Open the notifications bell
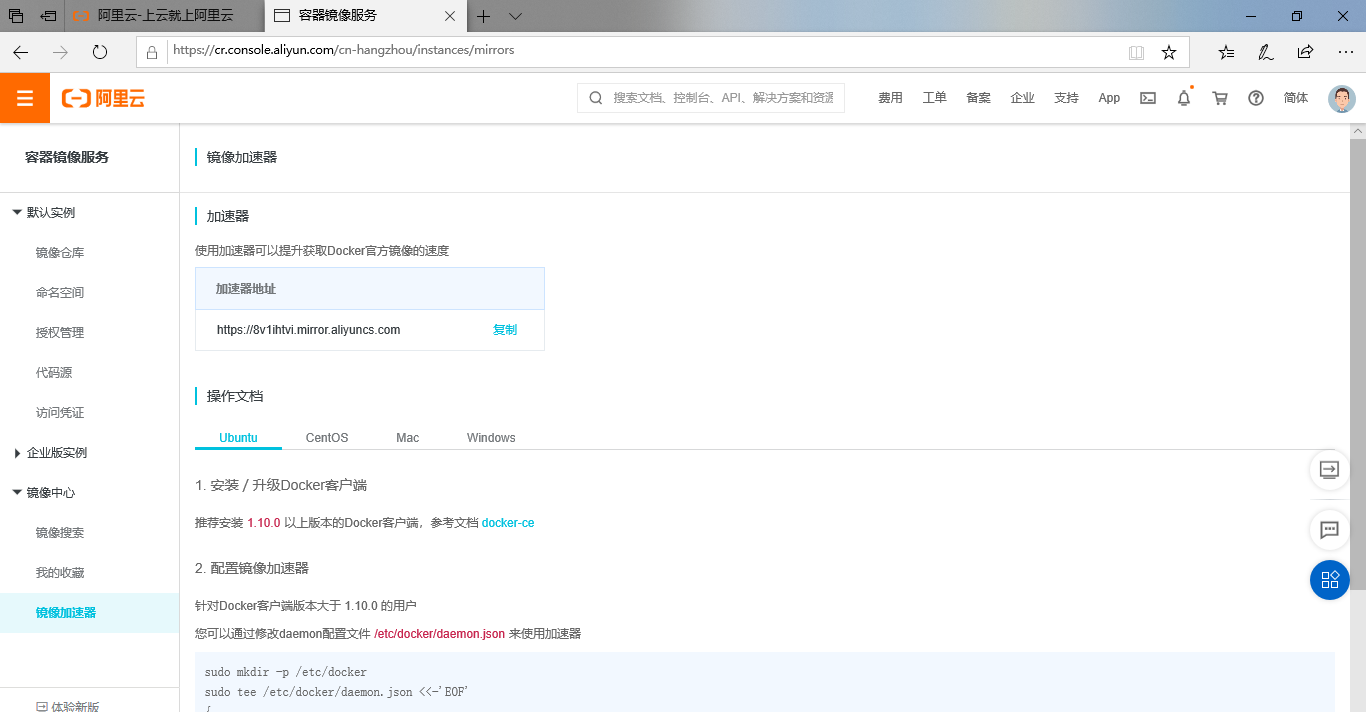The height and width of the screenshot is (712, 1366). (x=1184, y=98)
